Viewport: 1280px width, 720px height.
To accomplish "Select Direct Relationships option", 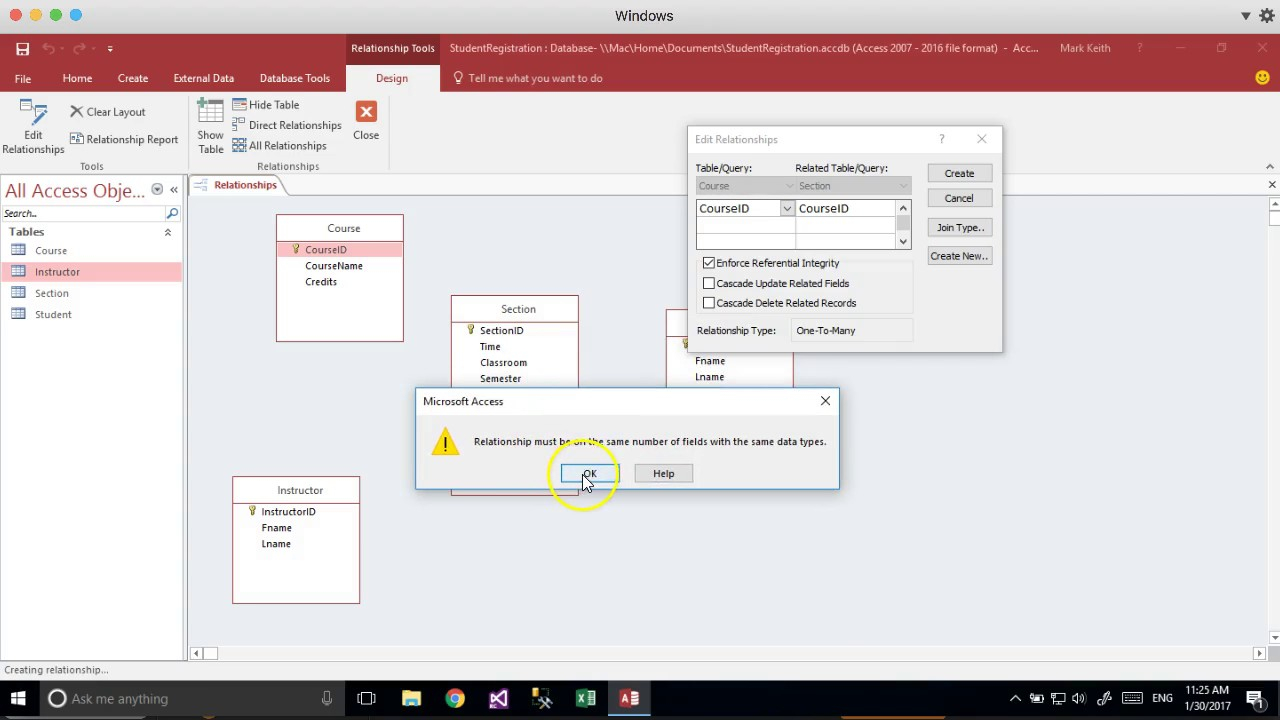I will (x=287, y=125).
